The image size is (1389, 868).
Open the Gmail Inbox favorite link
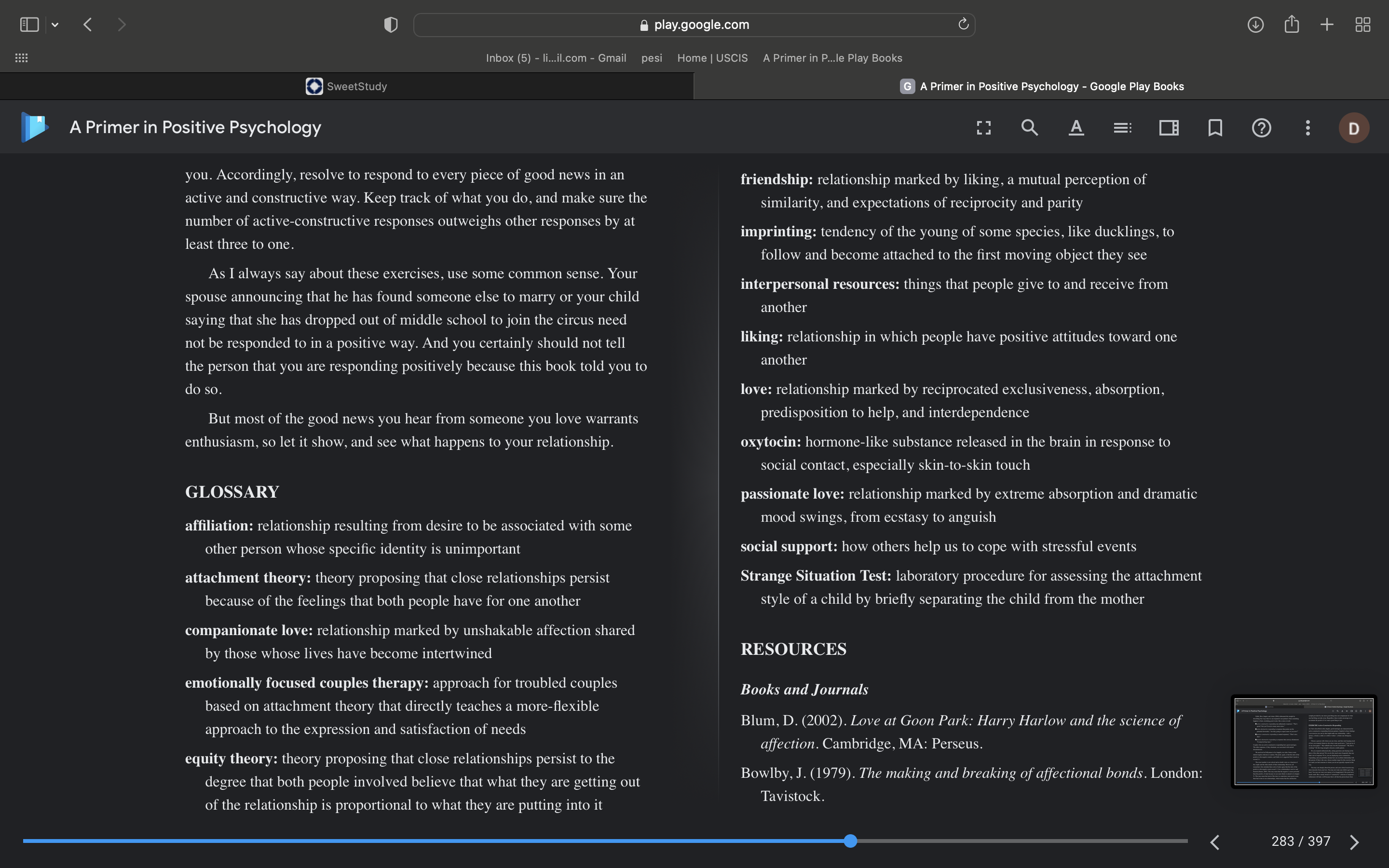(556, 58)
